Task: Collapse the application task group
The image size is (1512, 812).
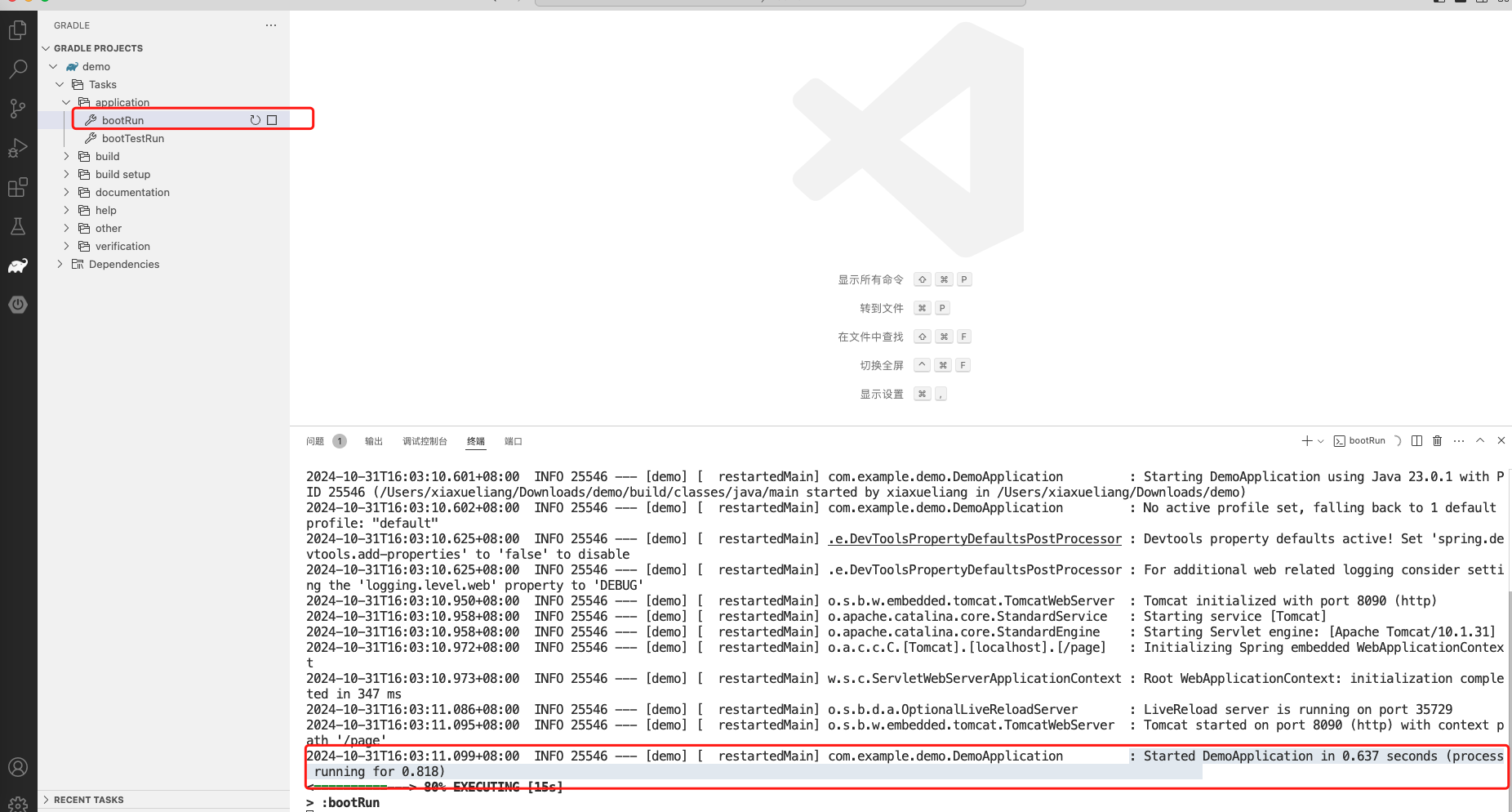Action: coord(66,102)
